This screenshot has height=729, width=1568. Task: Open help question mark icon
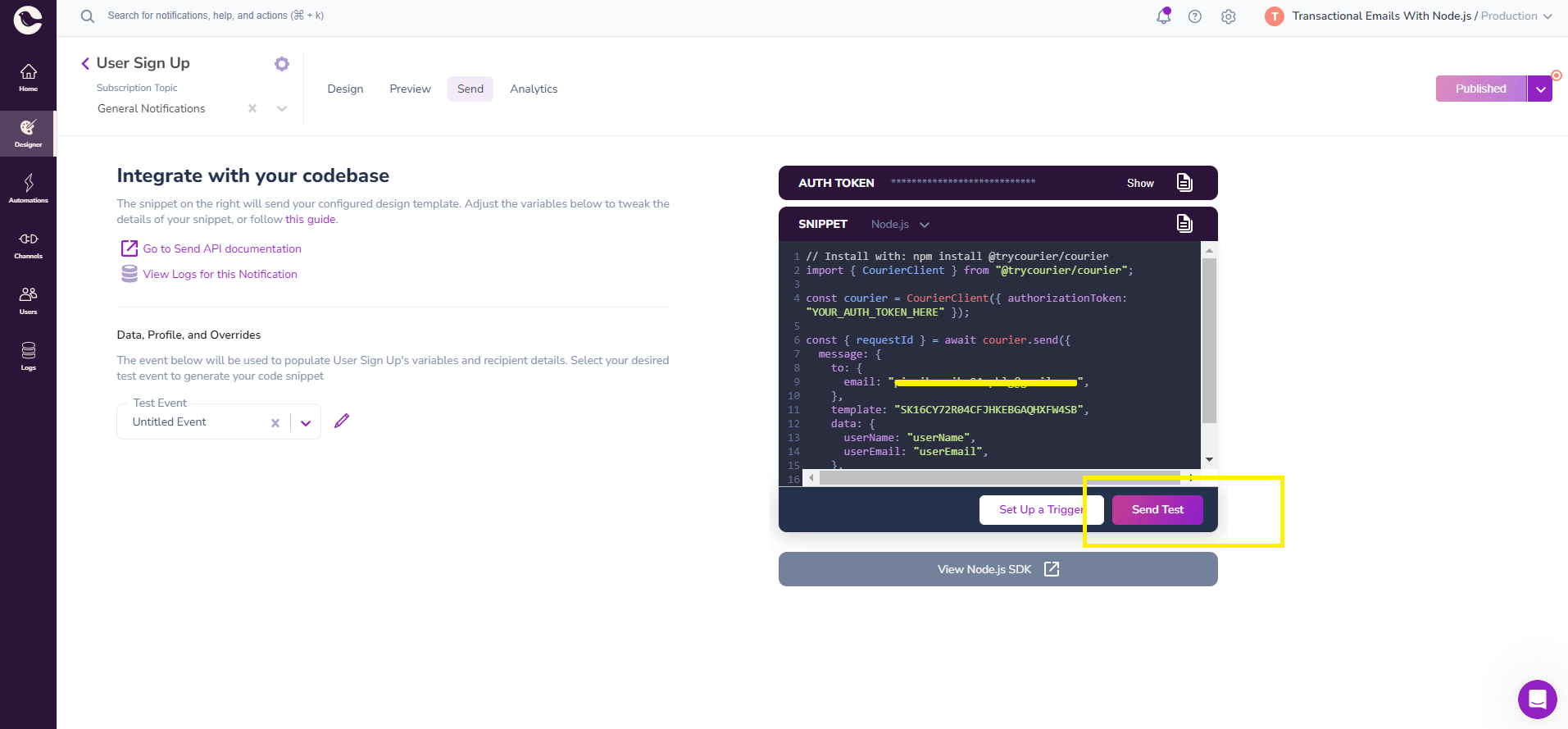1195,16
